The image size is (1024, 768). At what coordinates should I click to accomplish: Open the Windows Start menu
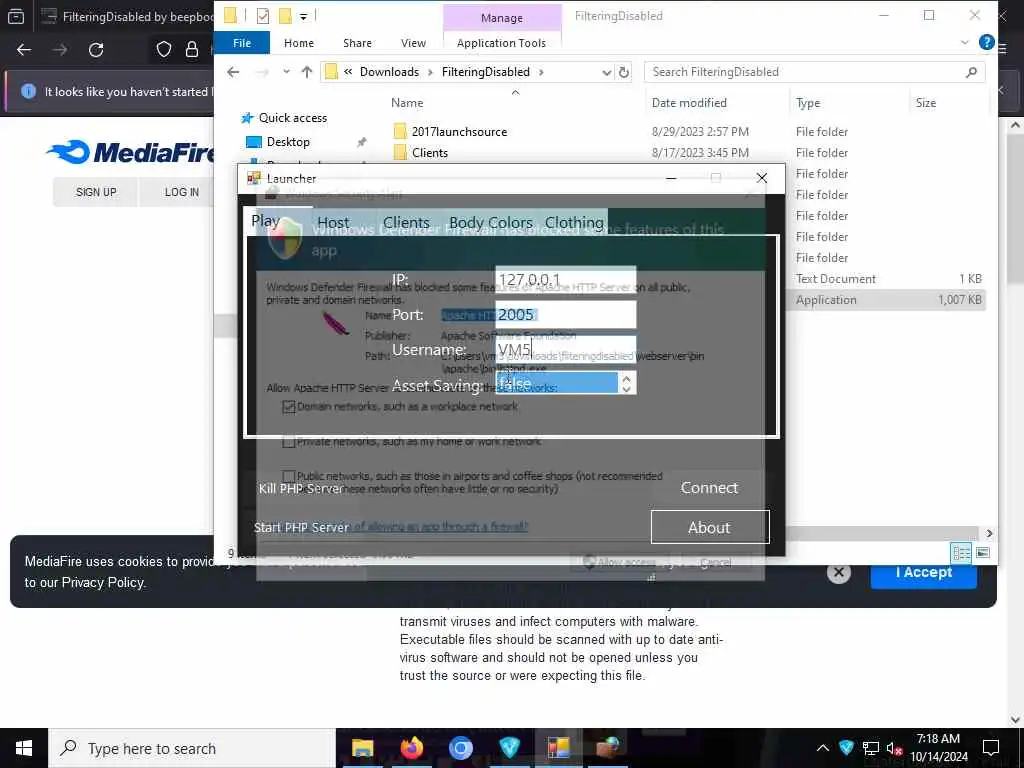(x=24, y=748)
